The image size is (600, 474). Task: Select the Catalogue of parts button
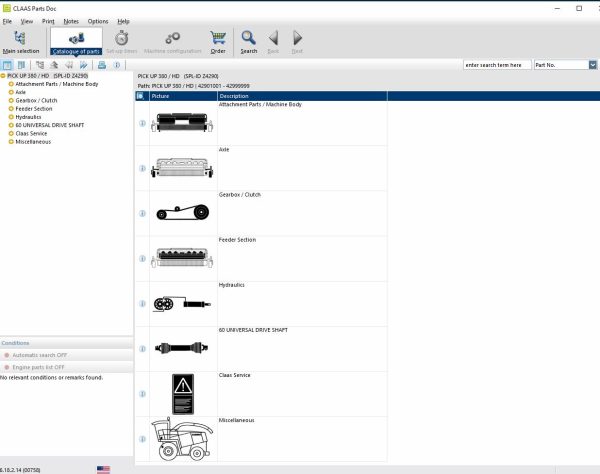coord(76,42)
